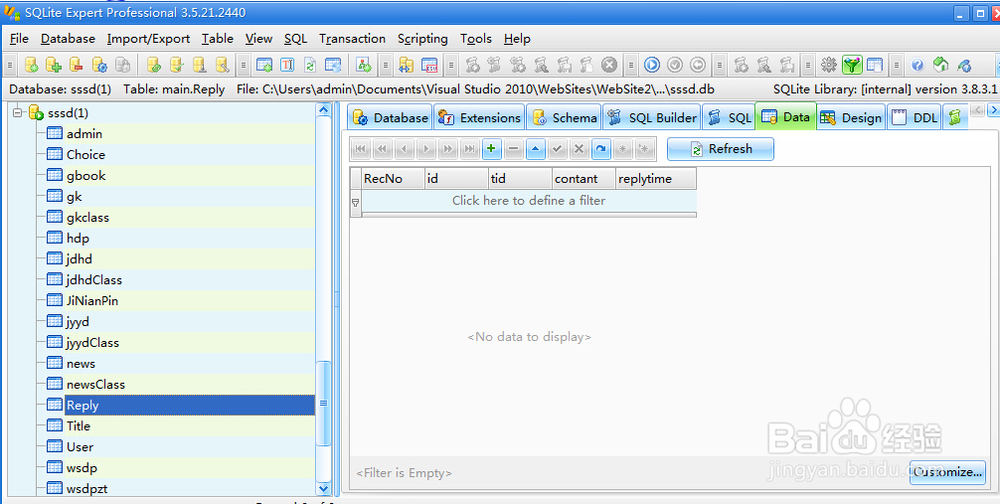The height and width of the screenshot is (504, 1000).
Task: Click the replytime column header
Action: click(x=656, y=179)
